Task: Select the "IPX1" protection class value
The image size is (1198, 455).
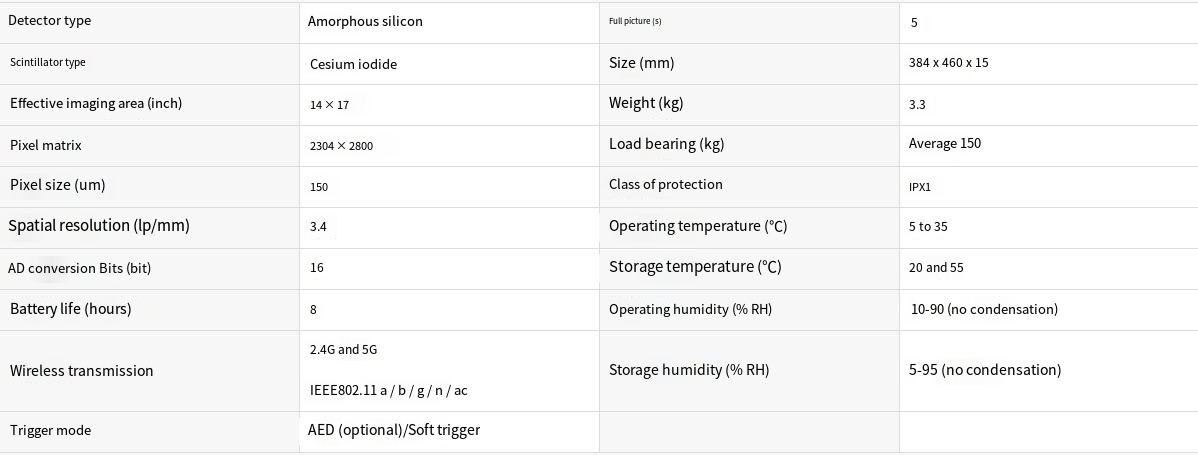Action: pyautogui.click(x=920, y=187)
